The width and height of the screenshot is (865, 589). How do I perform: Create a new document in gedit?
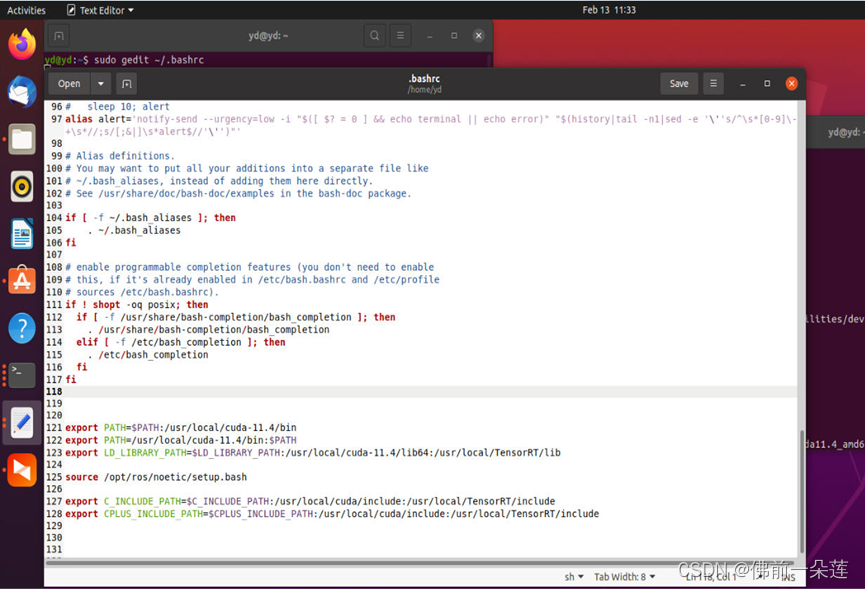click(x=126, y=84)
